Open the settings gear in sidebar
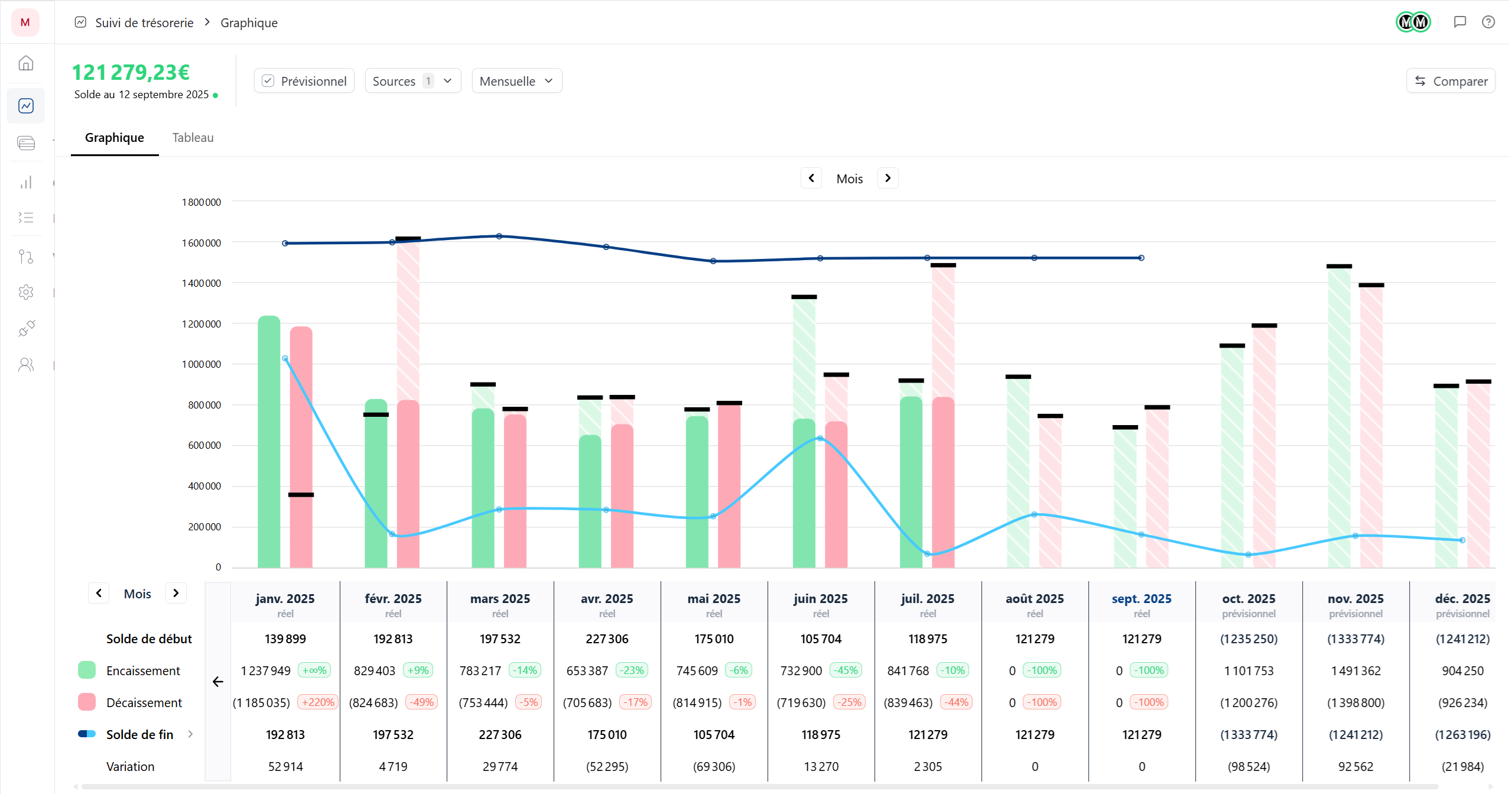This screenshot has width=1512, height=794. pos(26,292)
